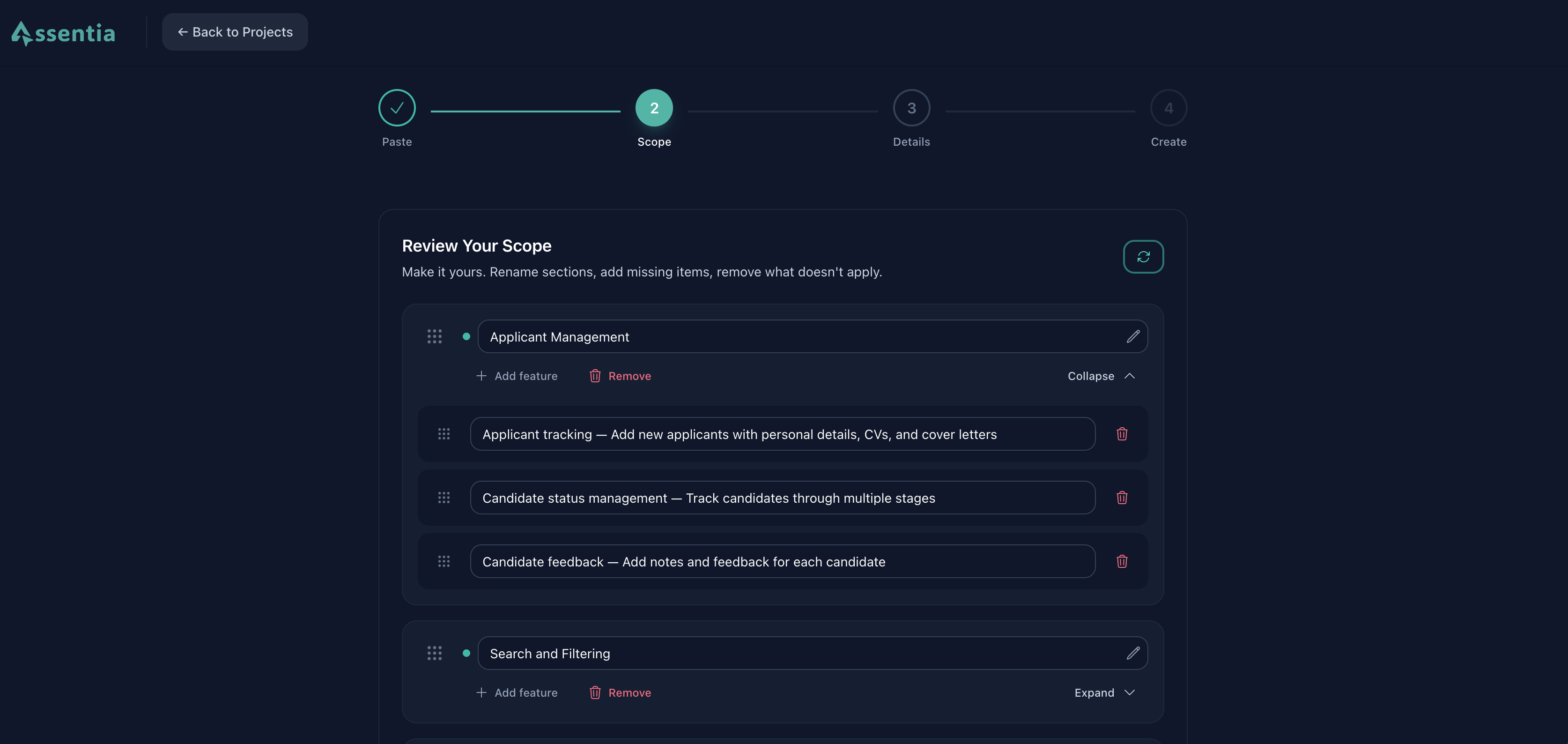Select step 4 Create in stepper
Viewport: 1568px width, 744px height.
point(1168,108)
